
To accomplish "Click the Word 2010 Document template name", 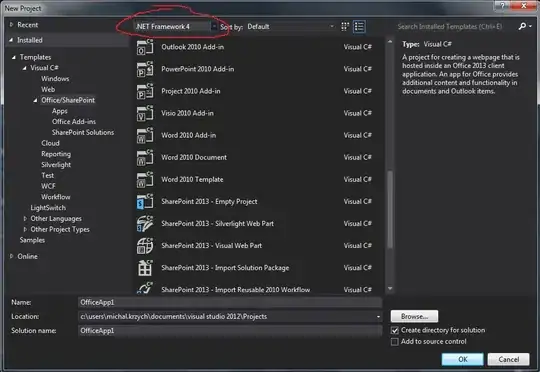I will tap(194, 157).
